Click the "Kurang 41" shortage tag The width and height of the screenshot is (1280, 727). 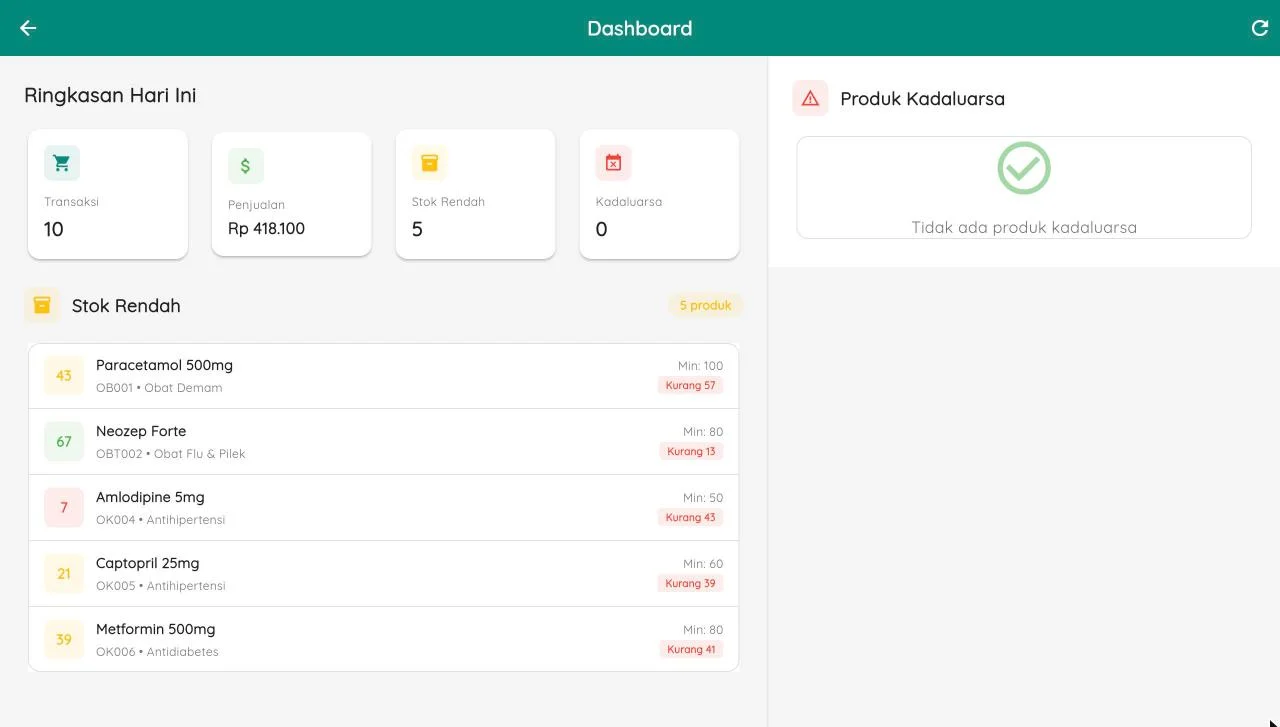[690, 649]
